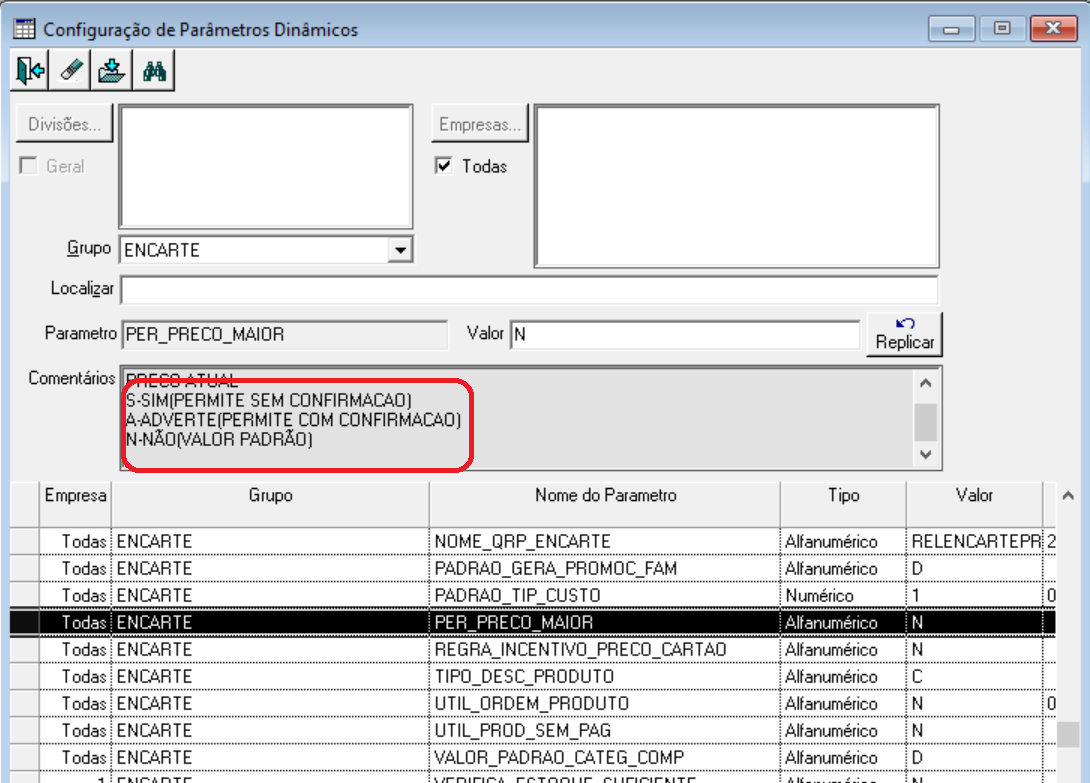Image resolution: width=1090 pixels, height=783 pixels.
Task: Click the Tipo column header
Action: 843,504
